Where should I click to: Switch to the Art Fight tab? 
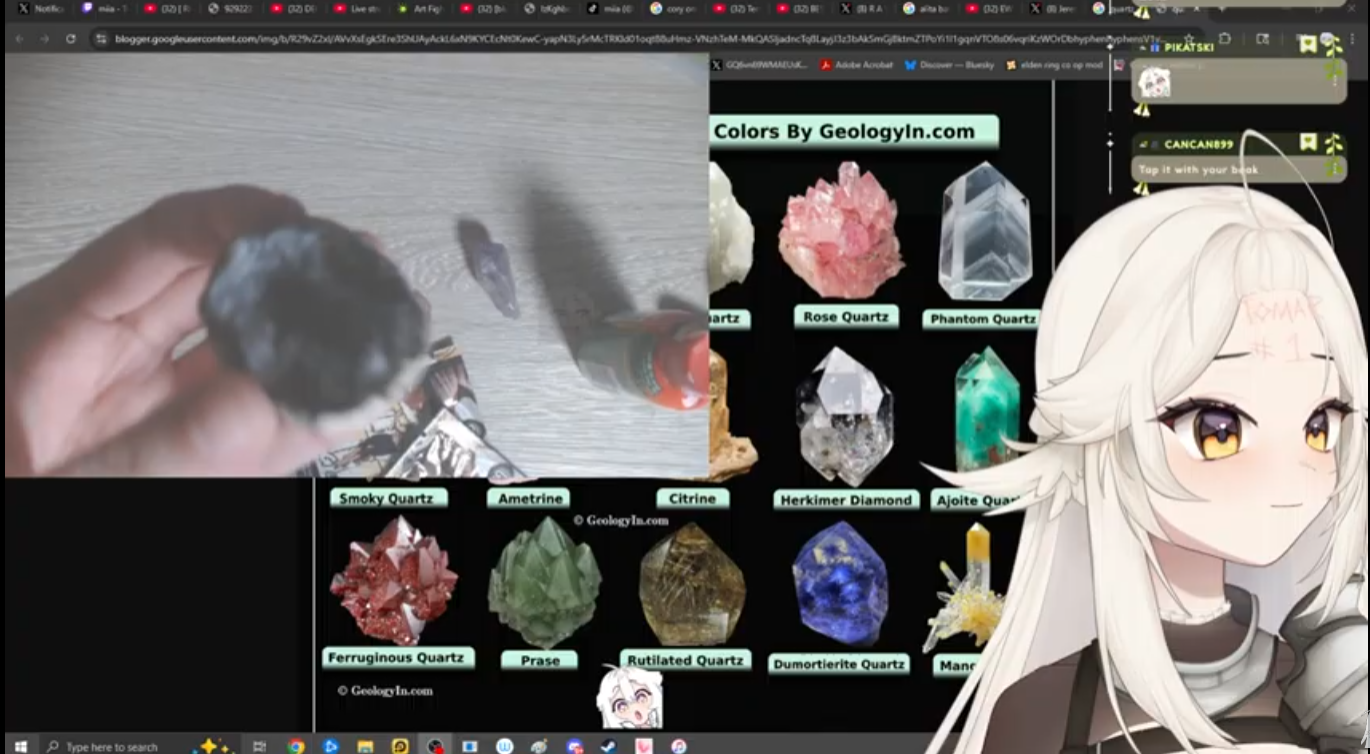tap(420, 8)
